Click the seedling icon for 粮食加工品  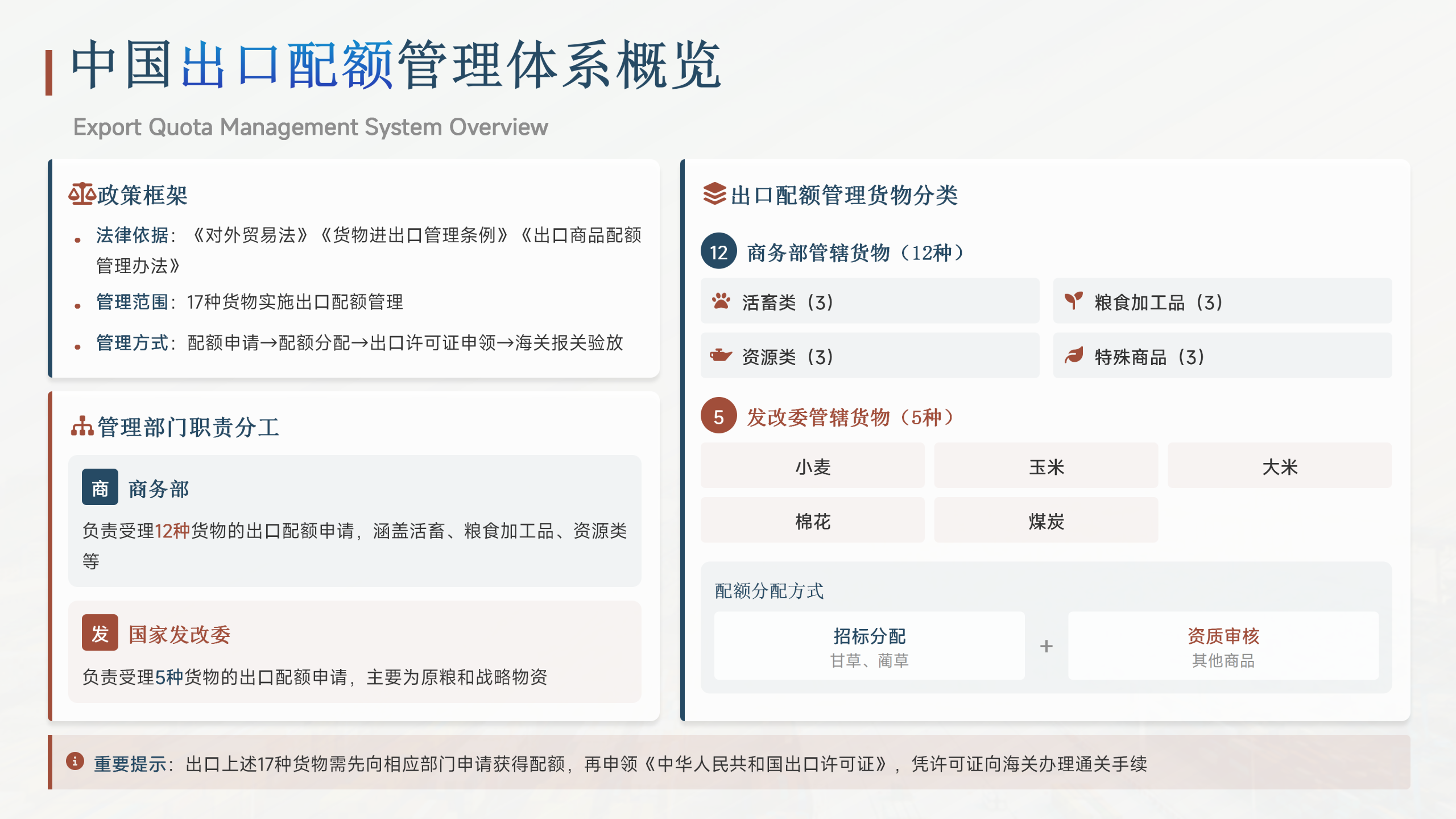tap(1073, 301)
